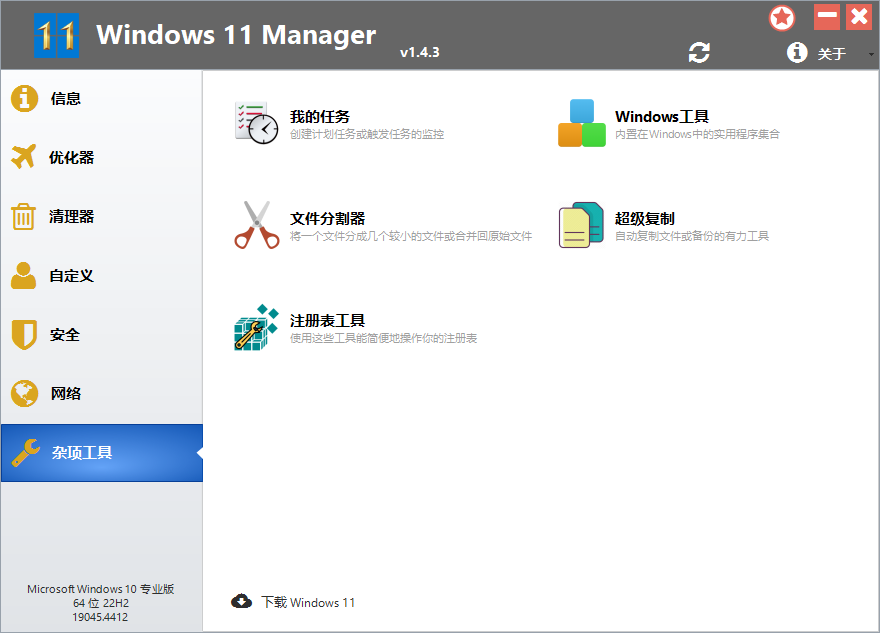Screen dimensions: 880x633
Task: Click the red star favorite icon
Action: (782, 17)
